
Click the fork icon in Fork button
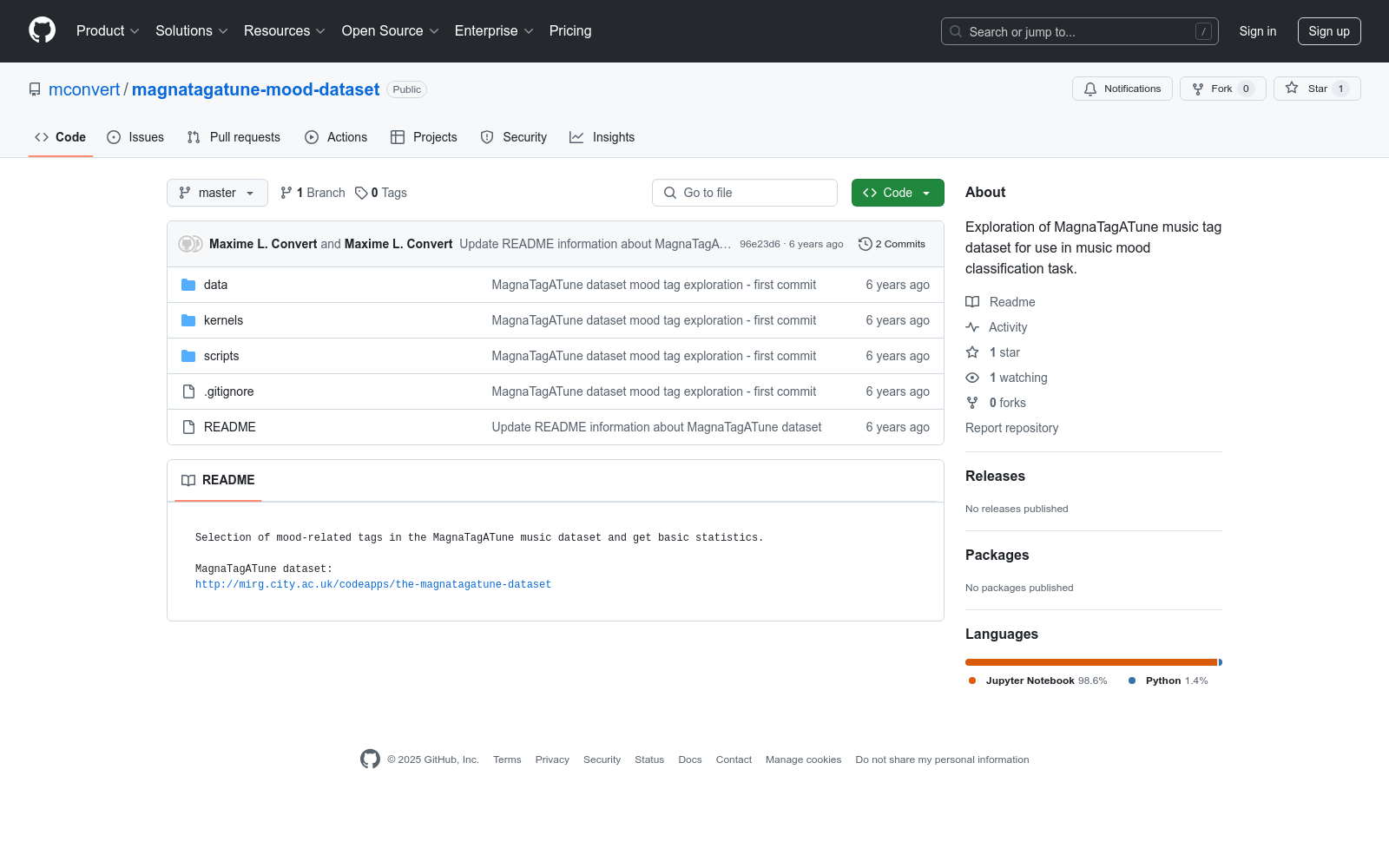[1198, 89]
